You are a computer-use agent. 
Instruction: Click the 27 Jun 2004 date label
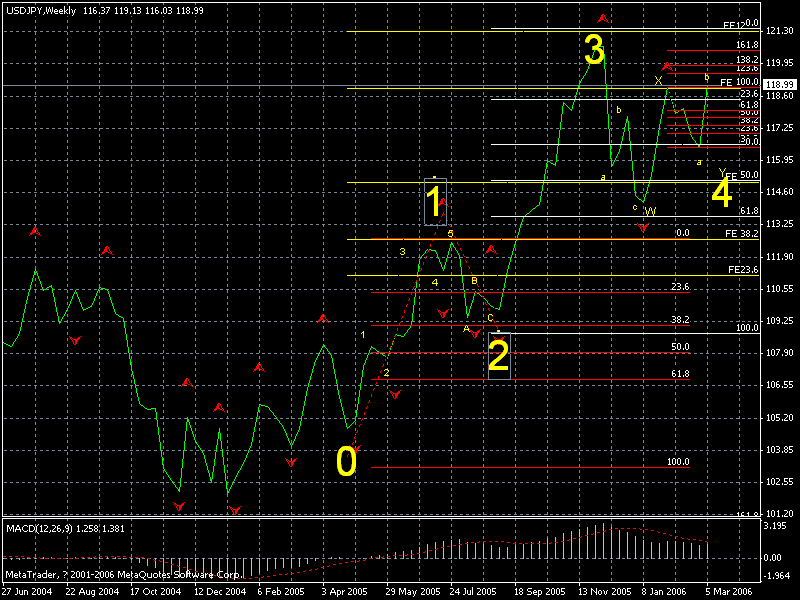pos(28,592)
